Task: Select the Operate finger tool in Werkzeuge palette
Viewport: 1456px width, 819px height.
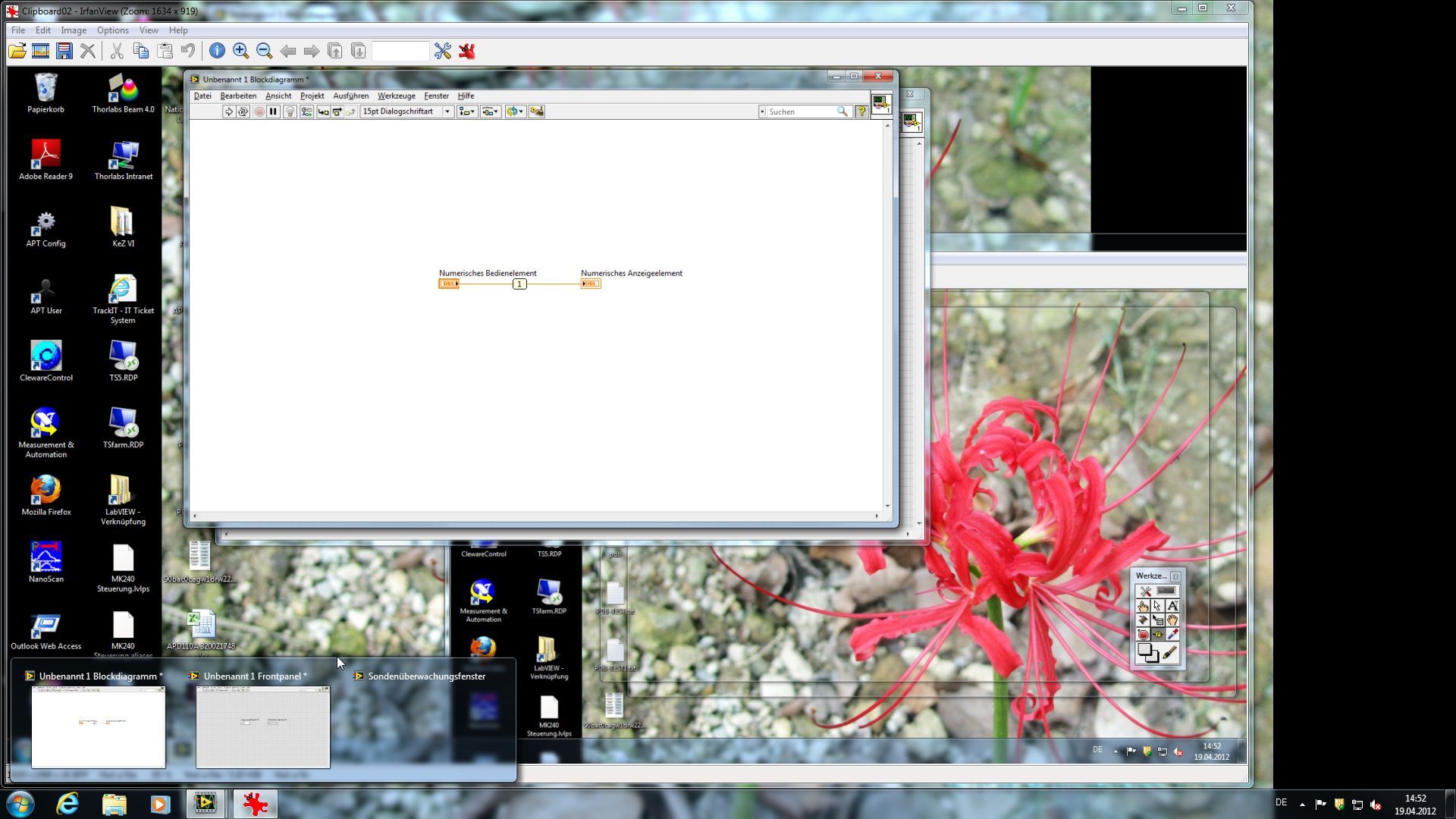Action: click(1143, 606)
